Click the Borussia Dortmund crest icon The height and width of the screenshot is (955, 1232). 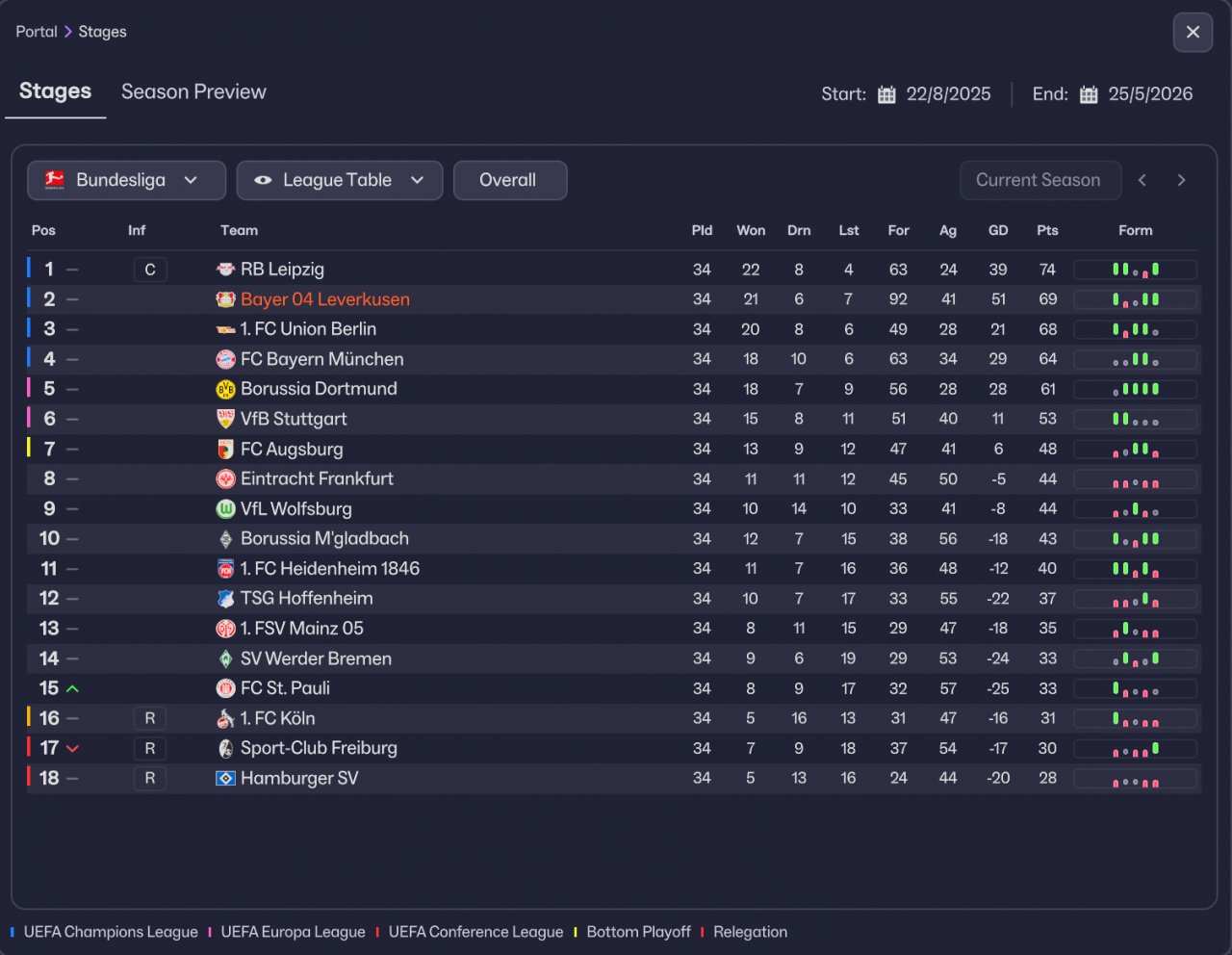tap(225, 389)
